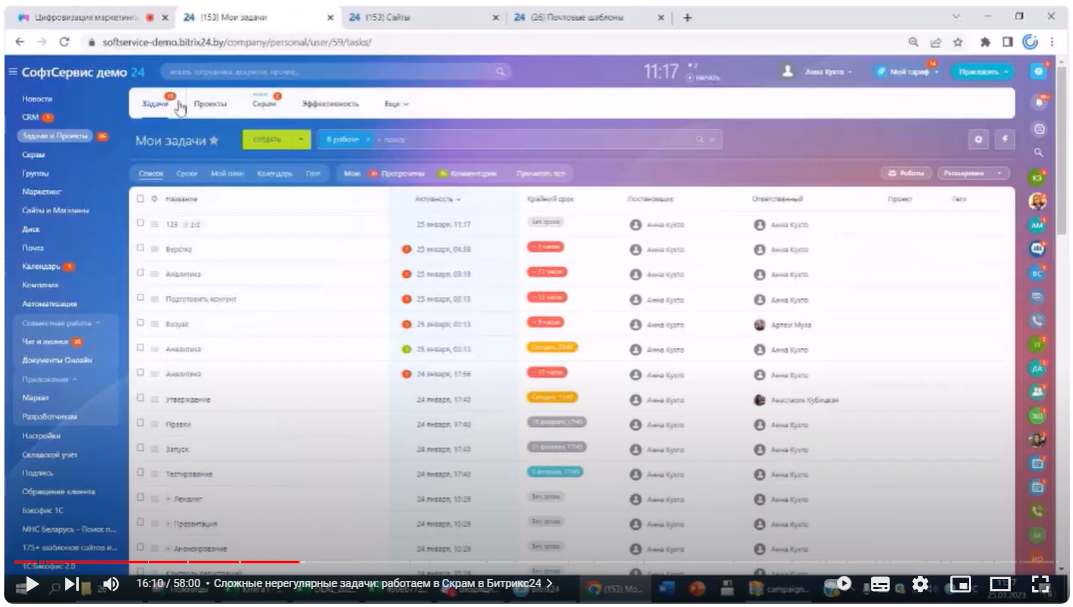This screenshot has height=607, width=1073.
Task: Expand the Еще menu
Action: pyautogui.click(x=396, y=104)
